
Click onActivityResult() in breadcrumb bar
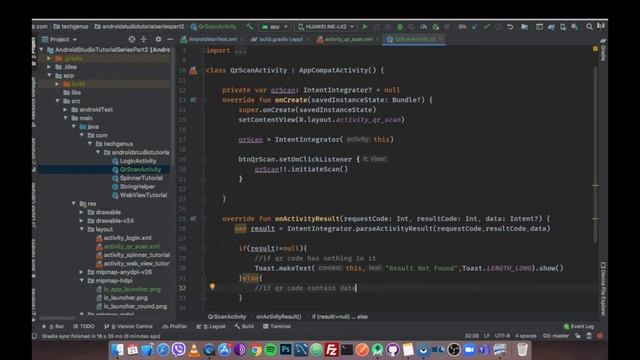278,317
